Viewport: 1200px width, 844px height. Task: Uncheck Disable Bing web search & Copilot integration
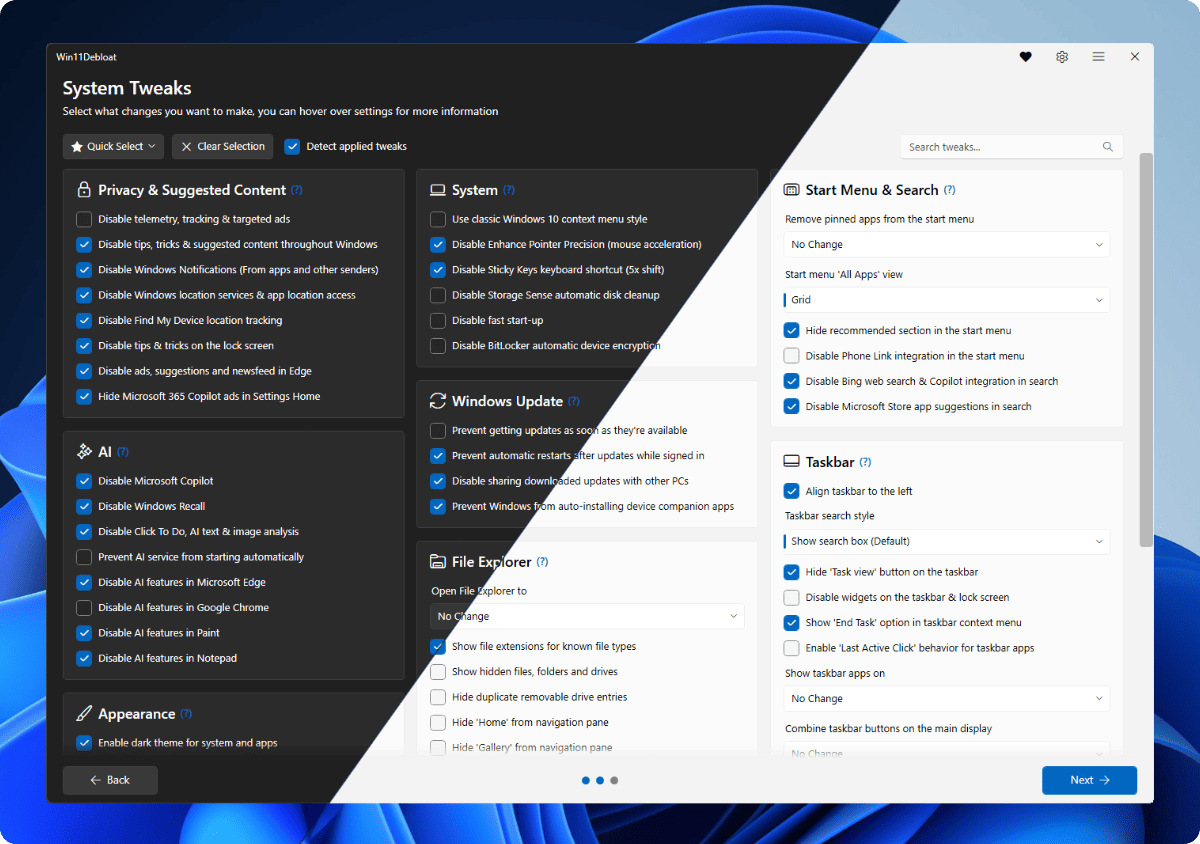791,381
